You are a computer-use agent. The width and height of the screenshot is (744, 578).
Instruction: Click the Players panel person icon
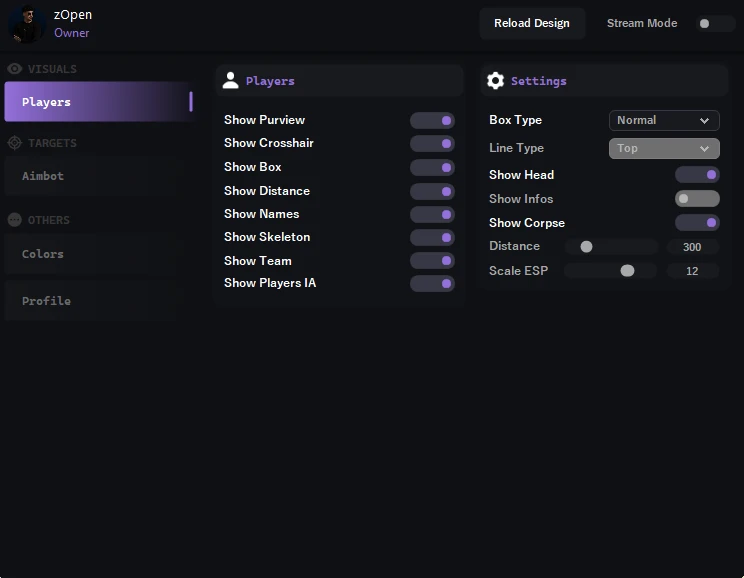231,81
